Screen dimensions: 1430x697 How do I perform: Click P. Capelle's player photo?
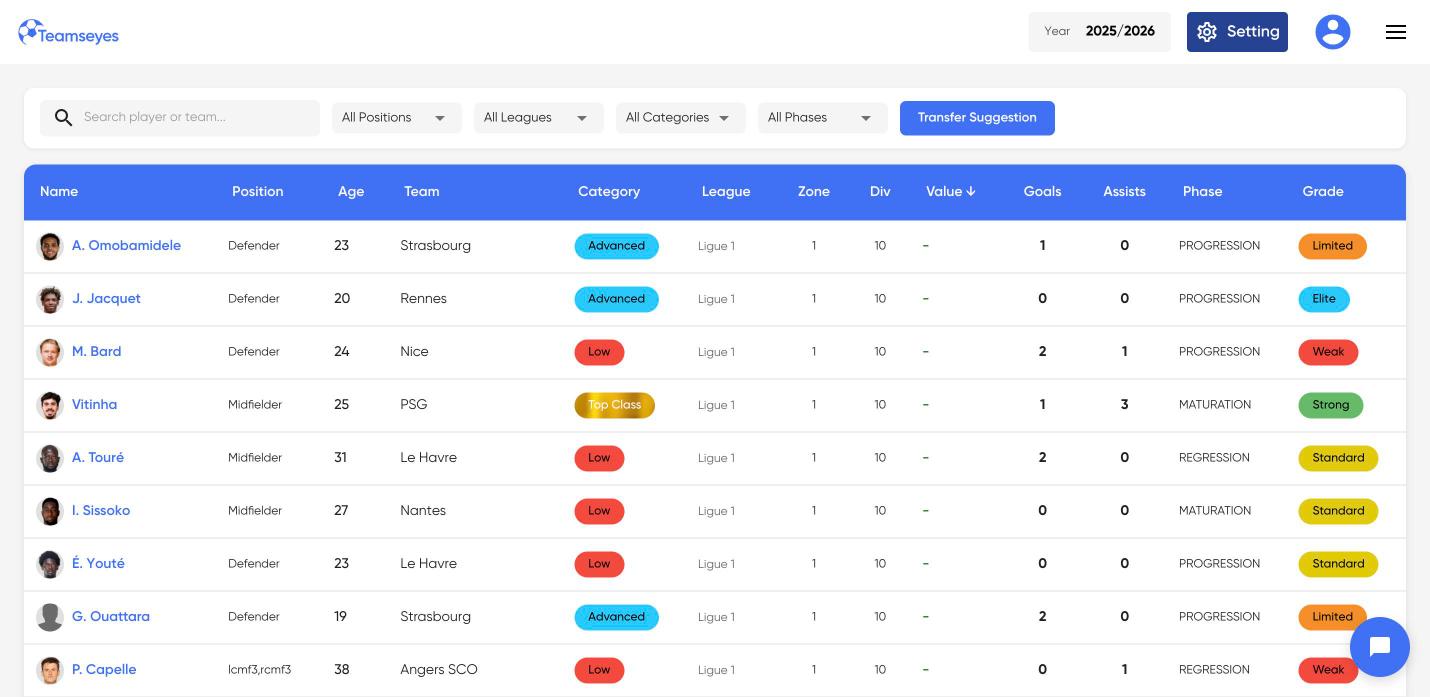coord(50,670)
